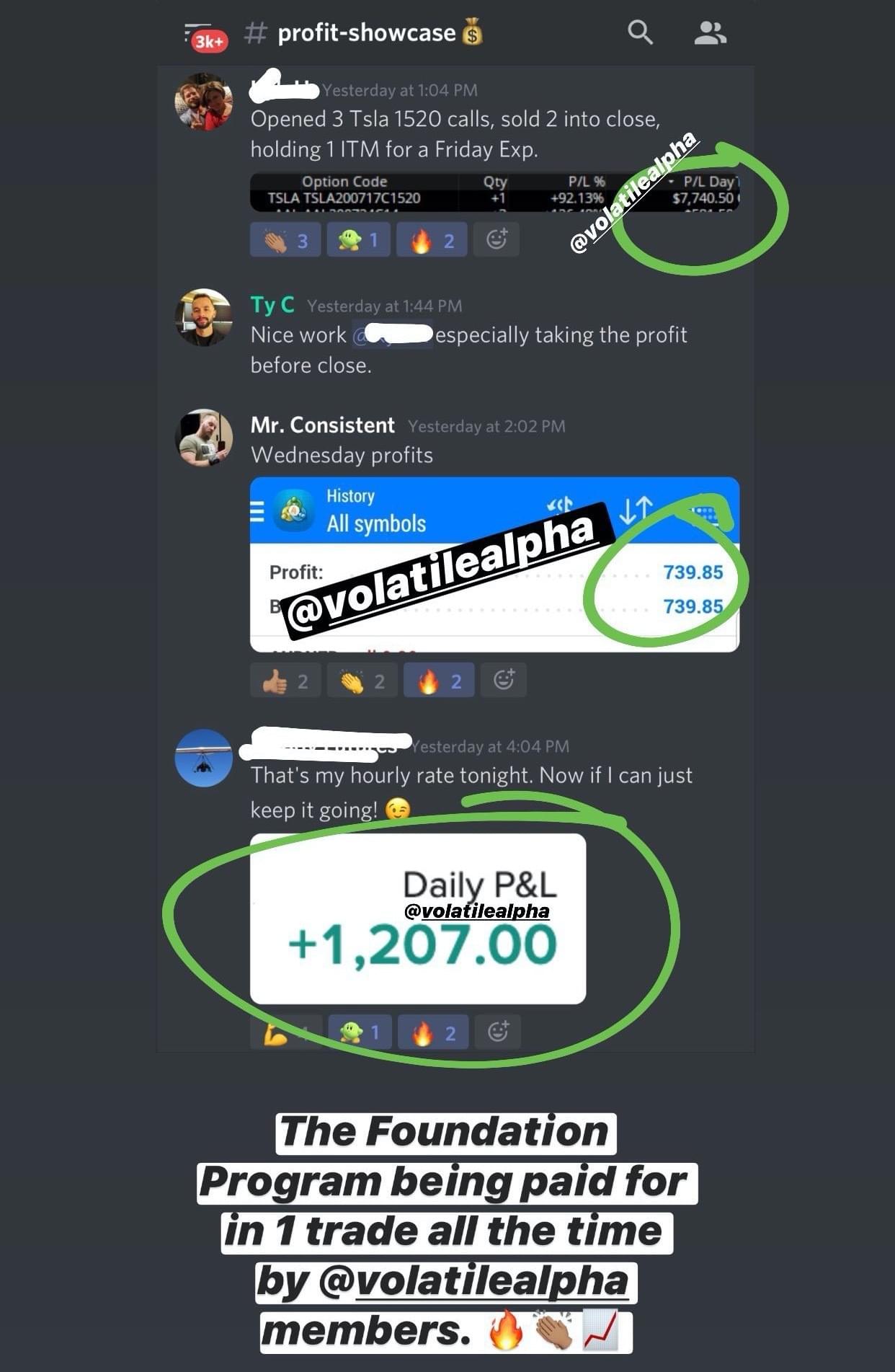Screen dimensions: 895x1372
Task: Click Ty C username
Action: coord(272,305)
